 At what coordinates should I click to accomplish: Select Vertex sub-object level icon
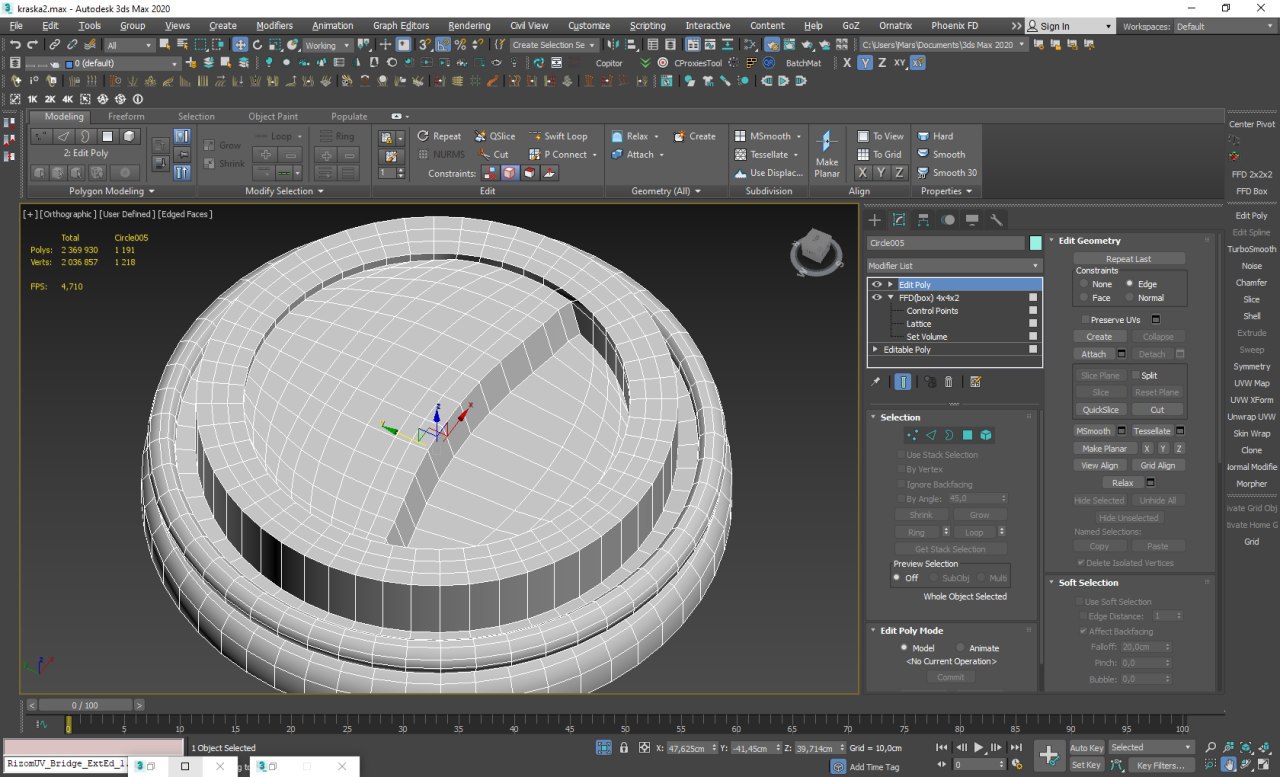click(x=912, y=435)
